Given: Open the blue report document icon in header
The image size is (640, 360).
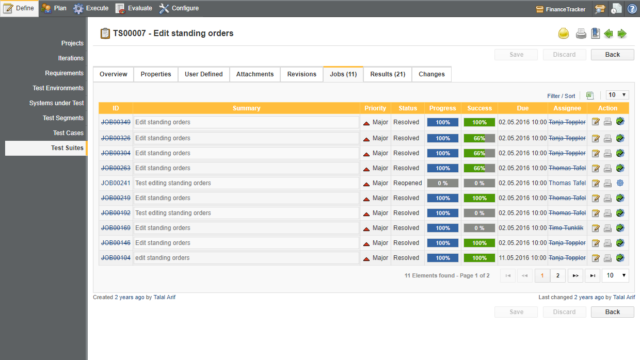Looking at the screenshot, I should tap(596, 33).
